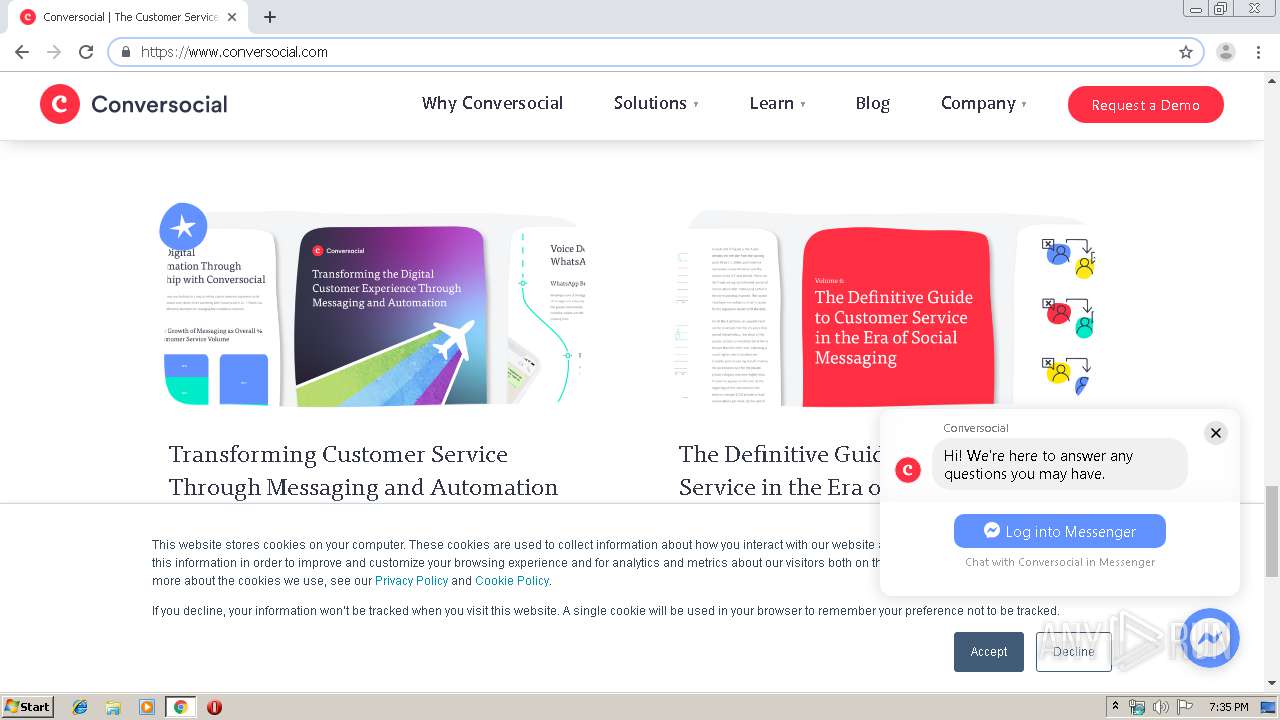Click the chat greeting message bubble
Viewport: 1280px width, 720px height.
pos(1060,465)
